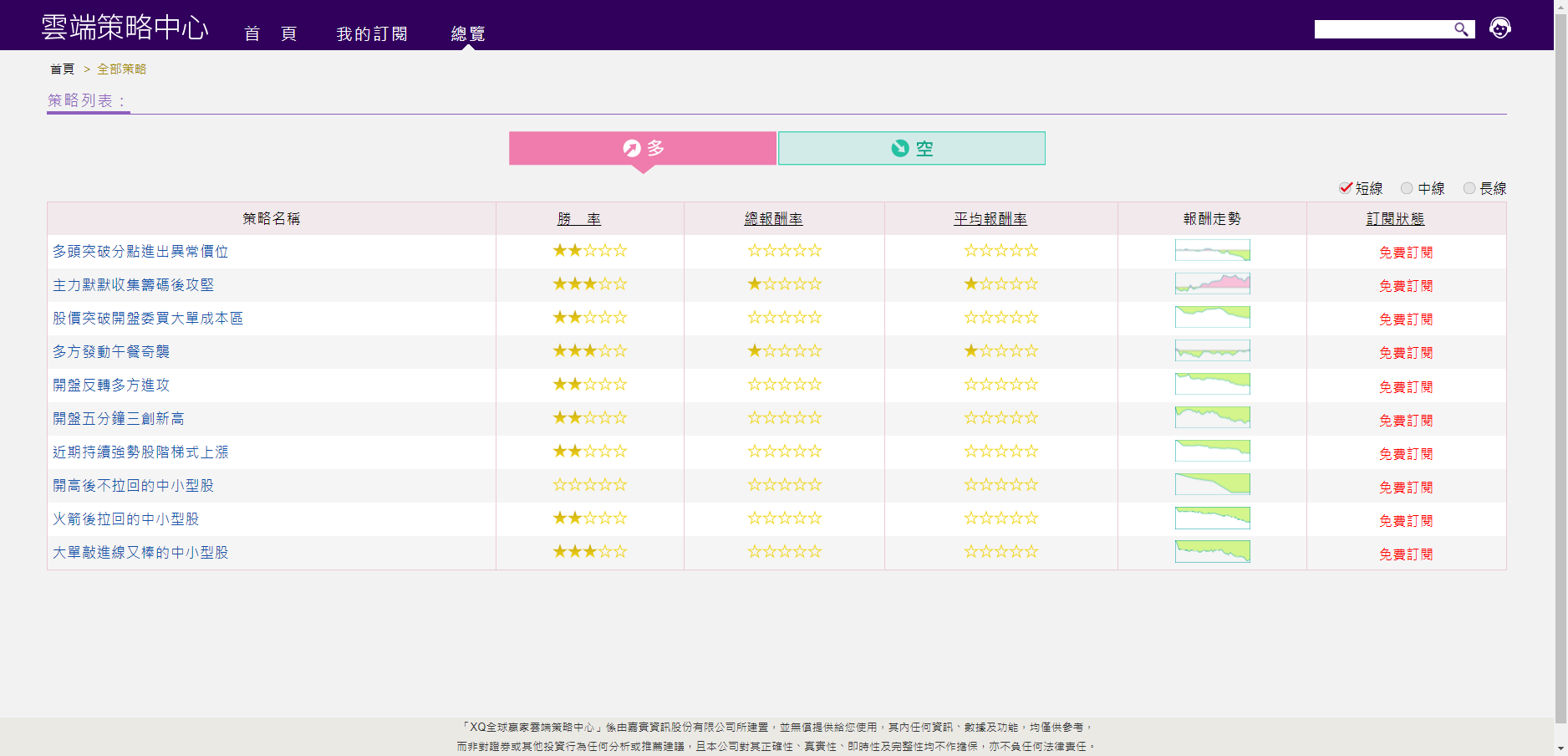Open the customer service headset icon
The height and width of the screenshot is (756, 1568).
click(x=1500, y=28)
